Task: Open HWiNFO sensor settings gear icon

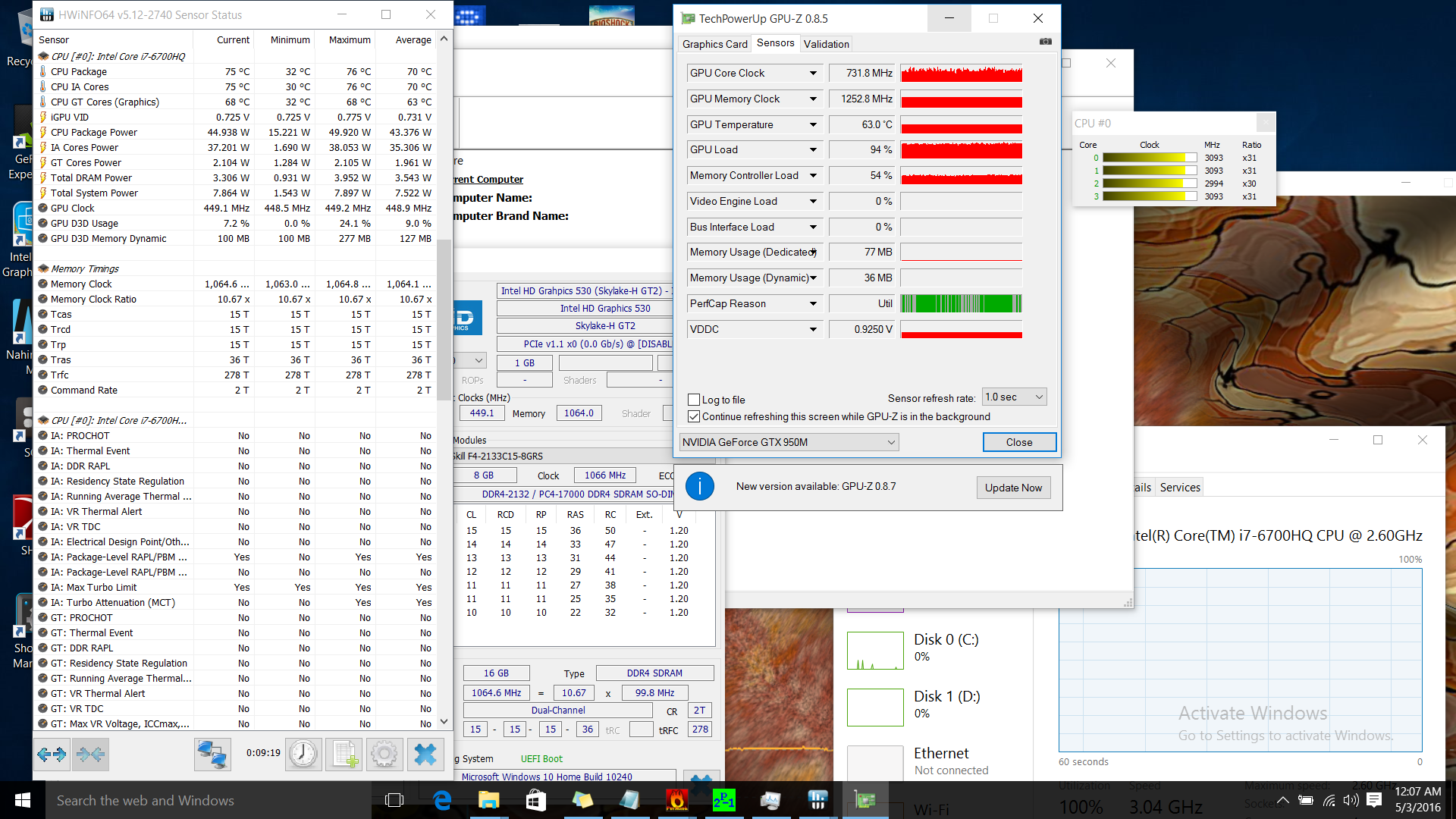Action: [384, 754]
